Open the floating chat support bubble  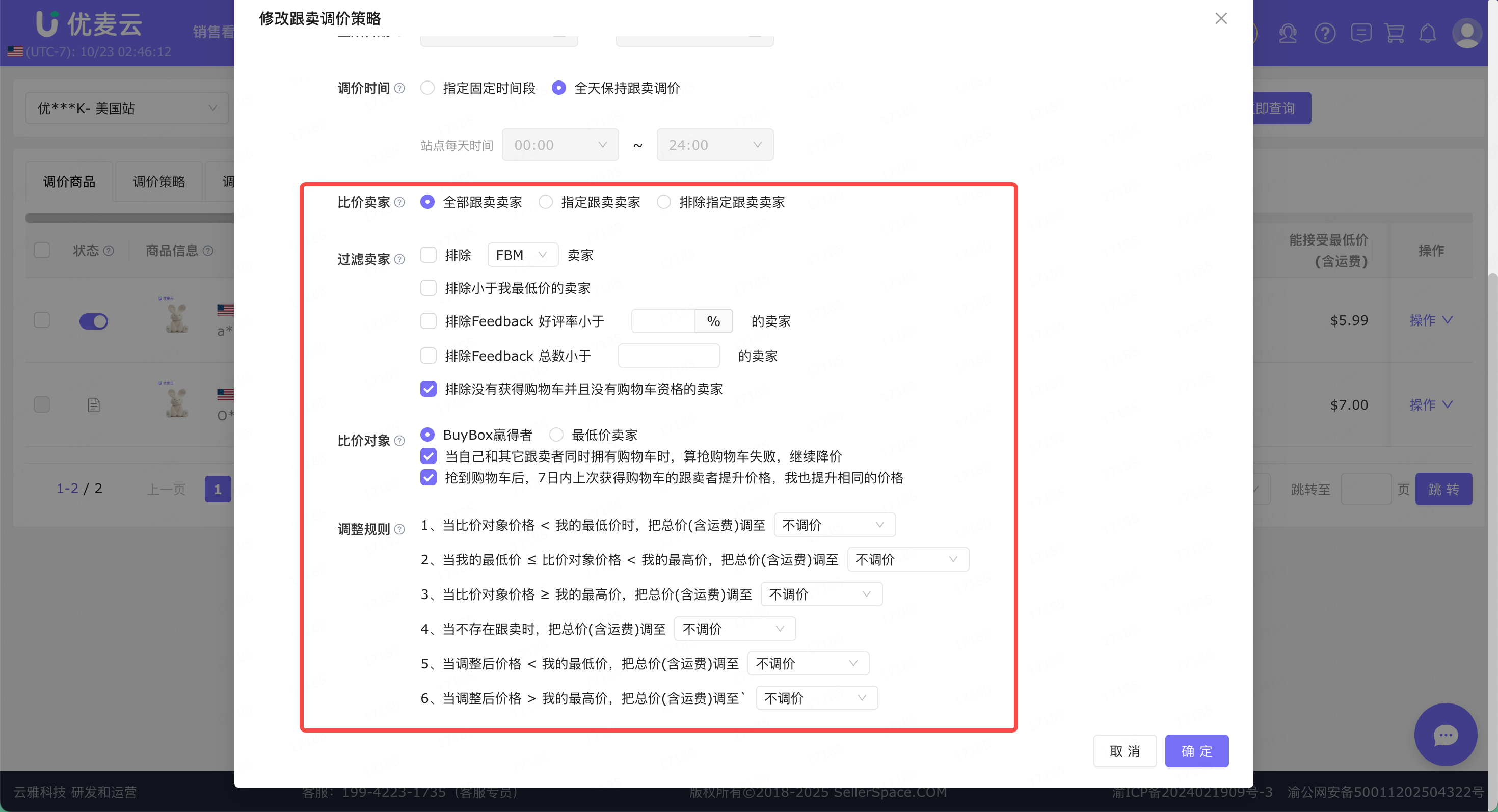[x=1445, y=735]
